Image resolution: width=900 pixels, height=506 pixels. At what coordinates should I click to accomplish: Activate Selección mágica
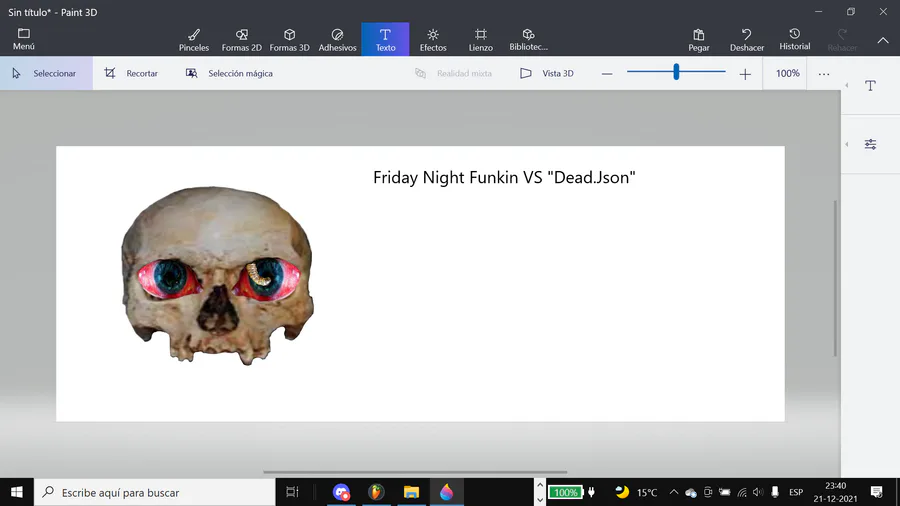[229, 73]
